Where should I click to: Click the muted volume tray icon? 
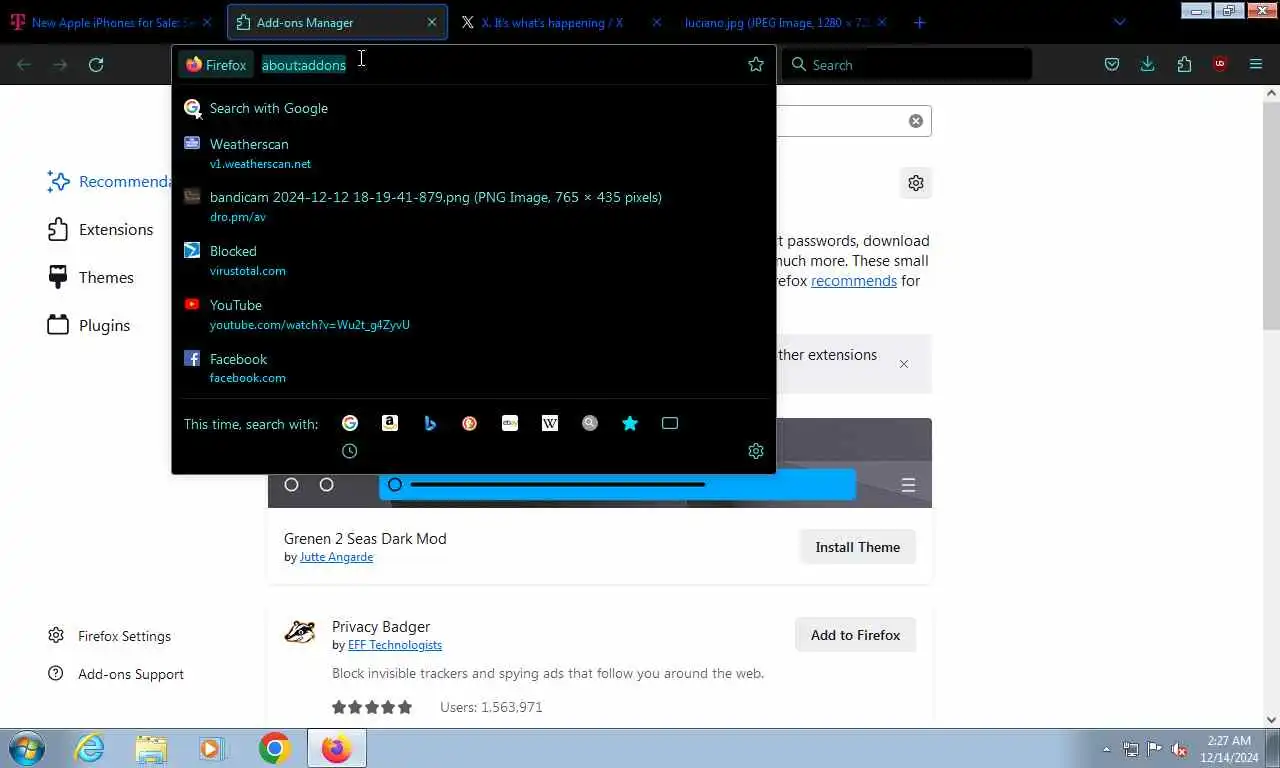click(1179, 749)
